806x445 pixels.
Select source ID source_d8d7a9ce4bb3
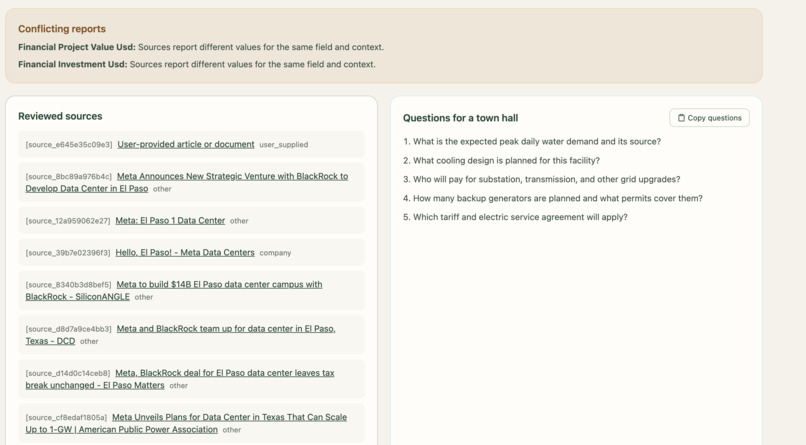pos(68,329)
